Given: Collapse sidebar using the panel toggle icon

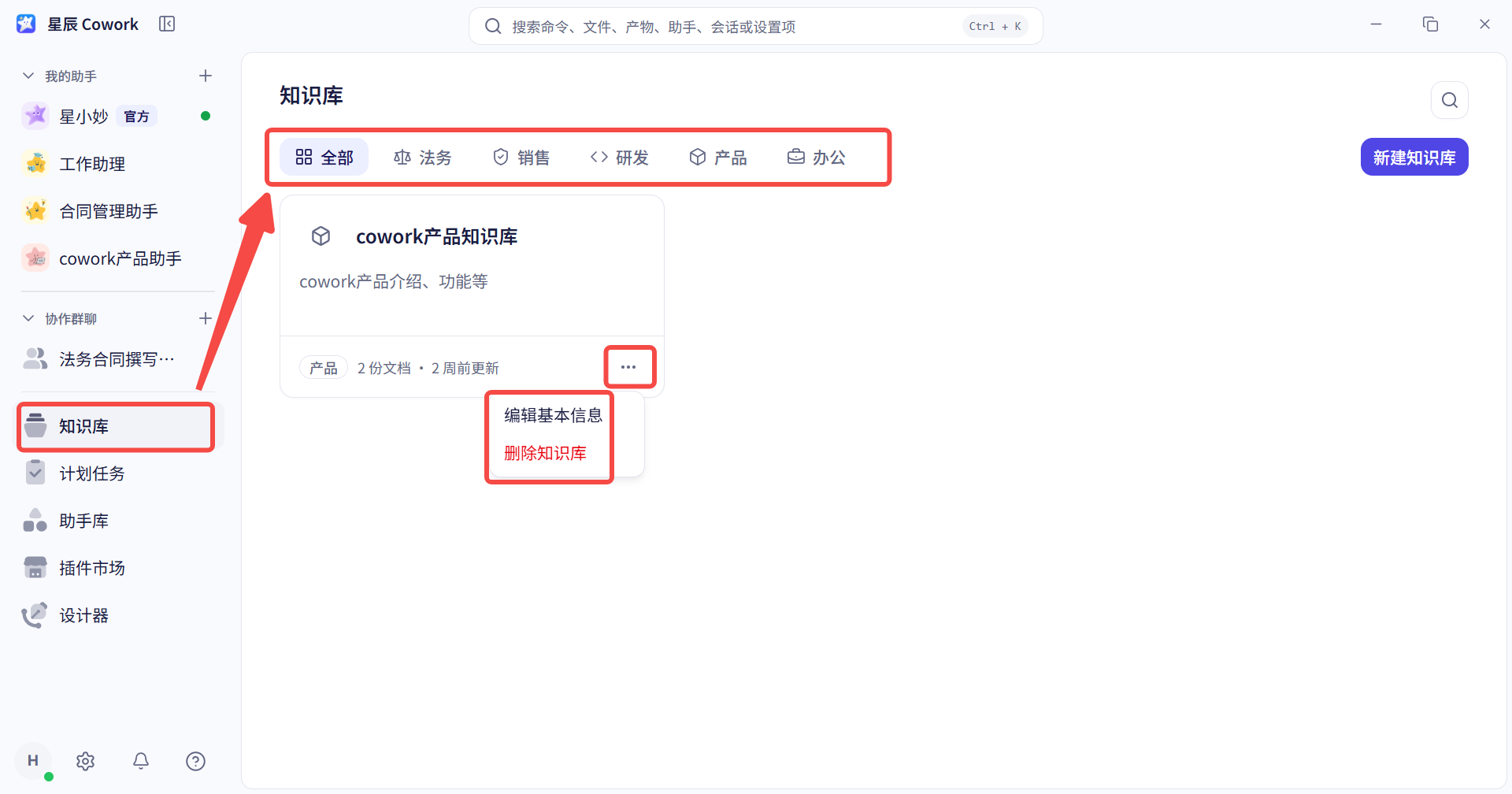Looking at the screenshot, I should click(167, 24).
